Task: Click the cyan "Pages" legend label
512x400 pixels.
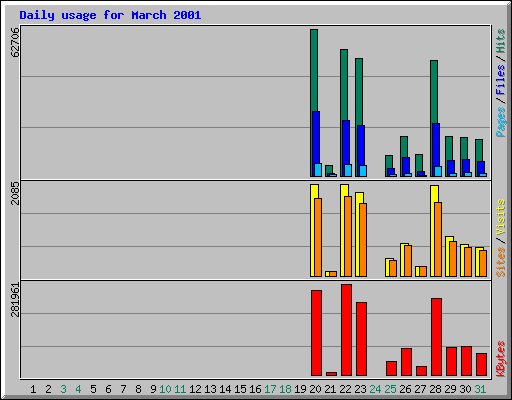Action: tap(500, 122)
